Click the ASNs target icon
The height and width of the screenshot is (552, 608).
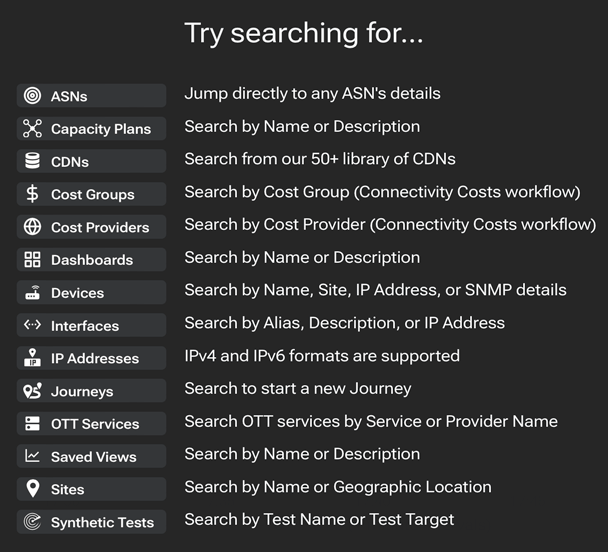pyautogui.click(x=32, y=96)
